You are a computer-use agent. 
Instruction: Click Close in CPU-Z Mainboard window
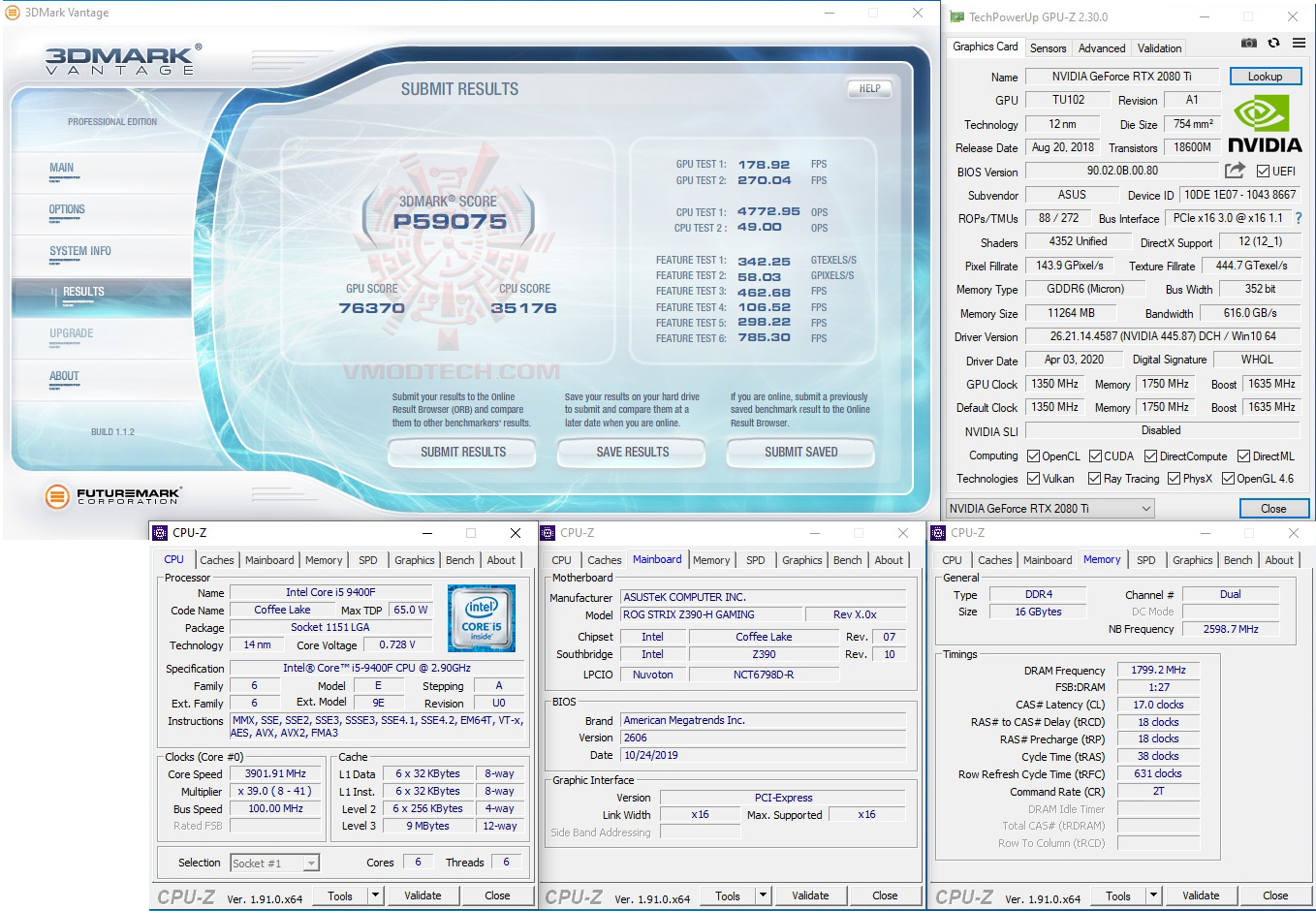[885, 895]
